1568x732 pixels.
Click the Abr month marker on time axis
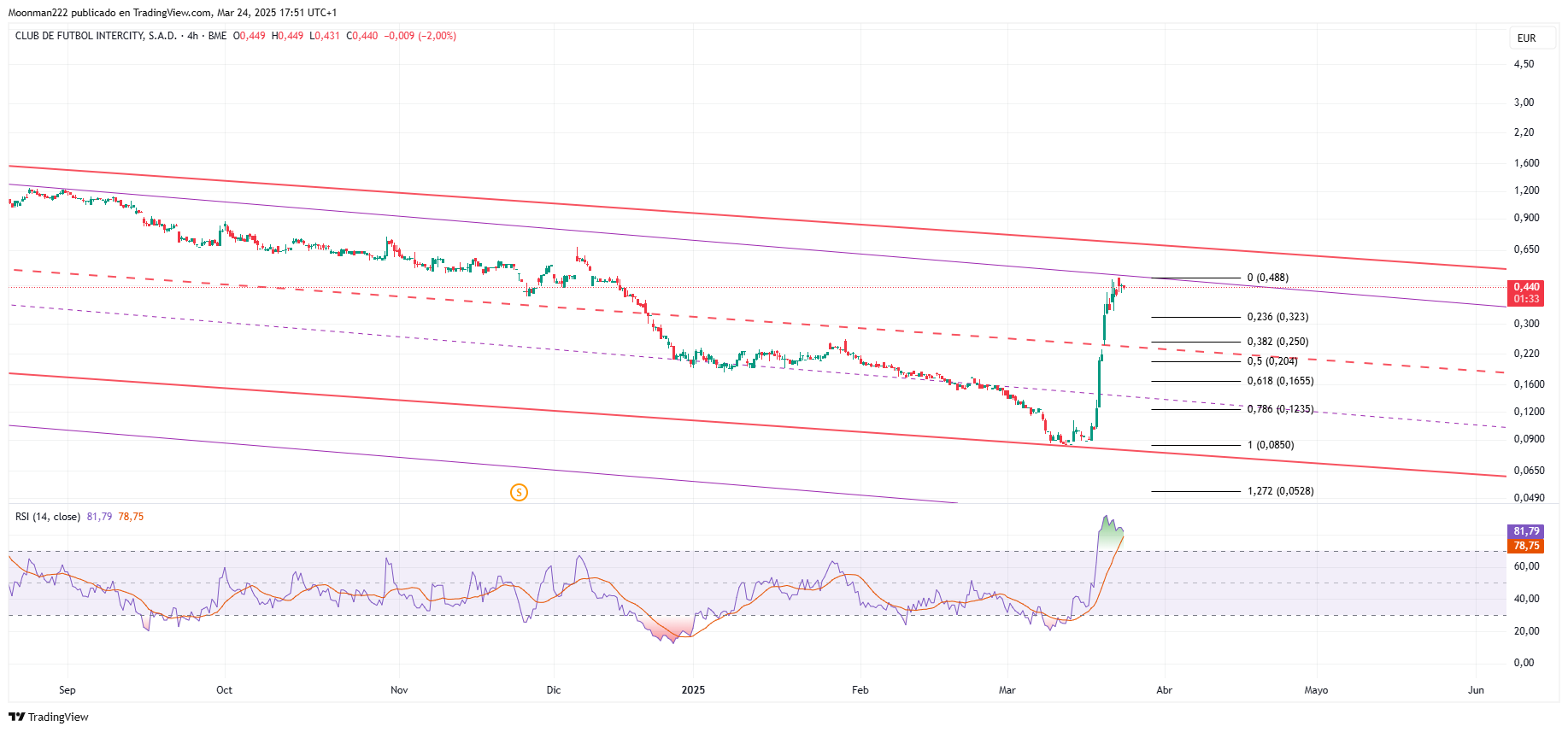[1164, 690]
